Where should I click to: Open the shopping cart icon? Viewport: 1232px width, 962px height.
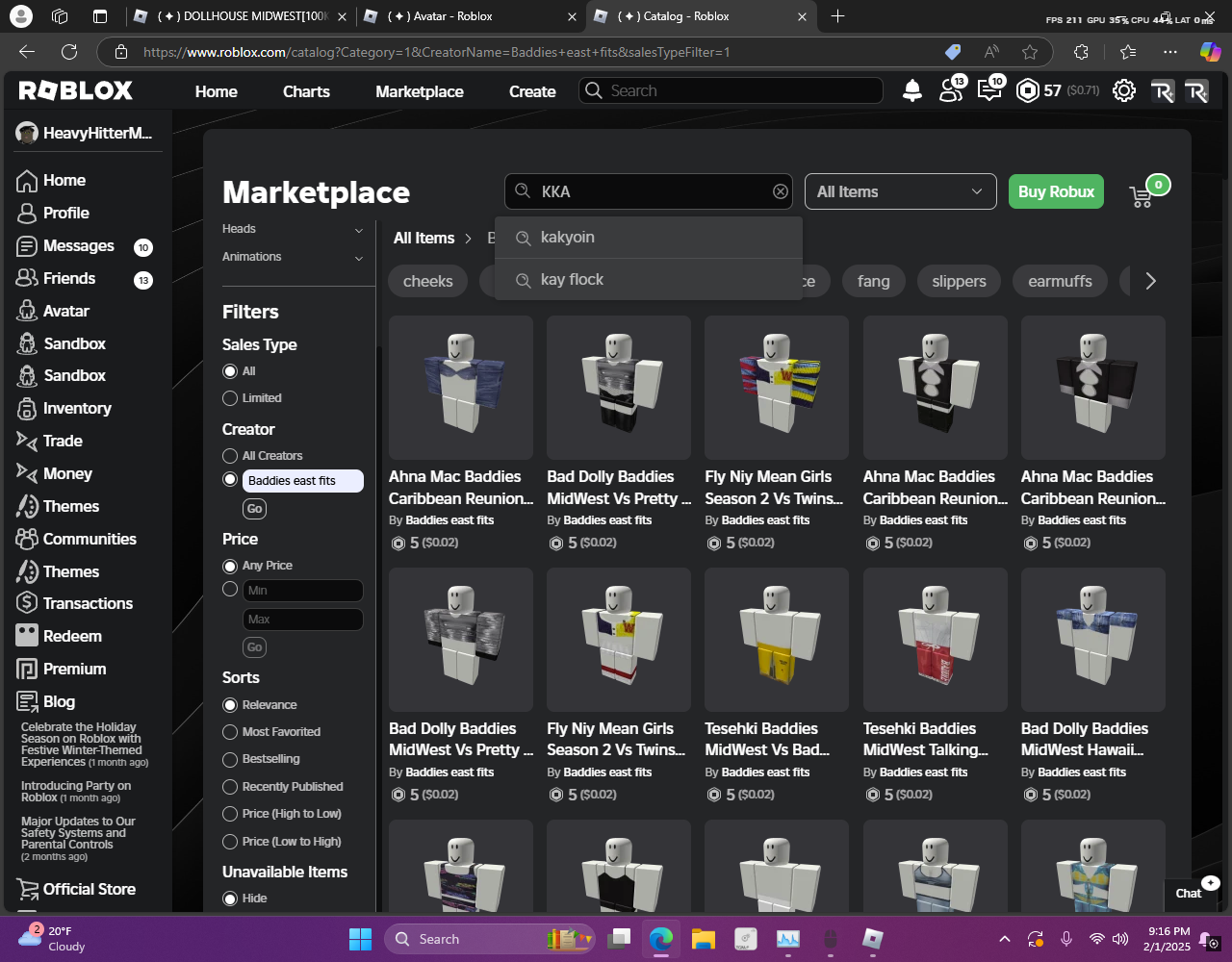click(1142, 195)
